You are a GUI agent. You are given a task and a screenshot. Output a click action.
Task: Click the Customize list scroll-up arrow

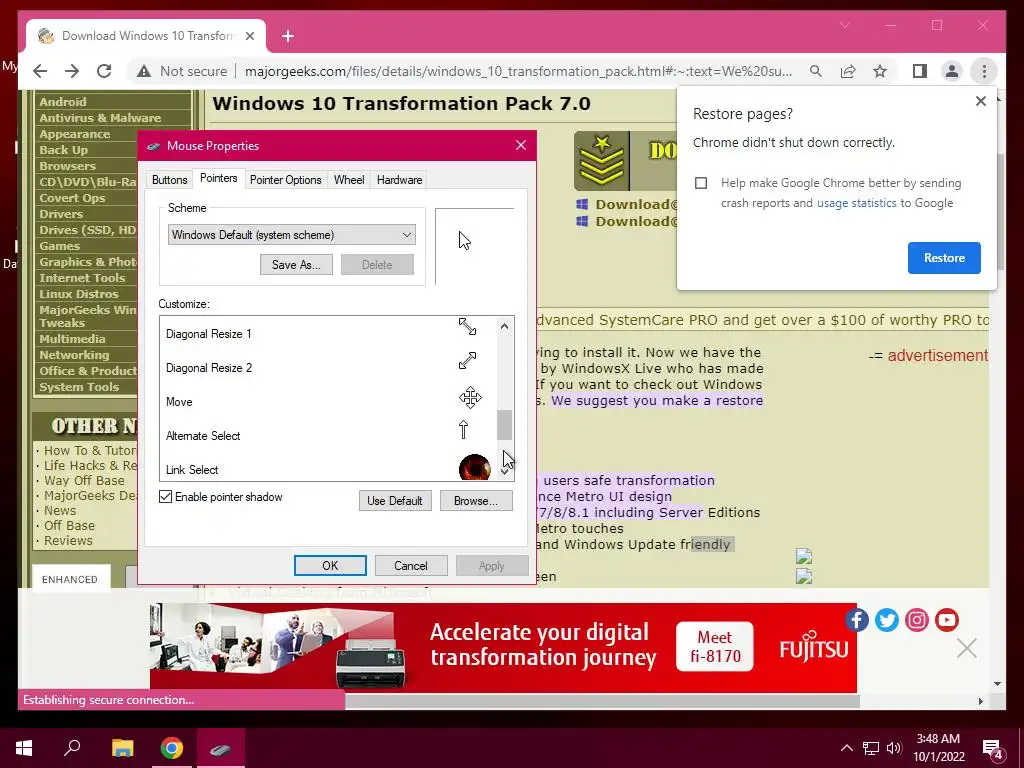point(504,326)
